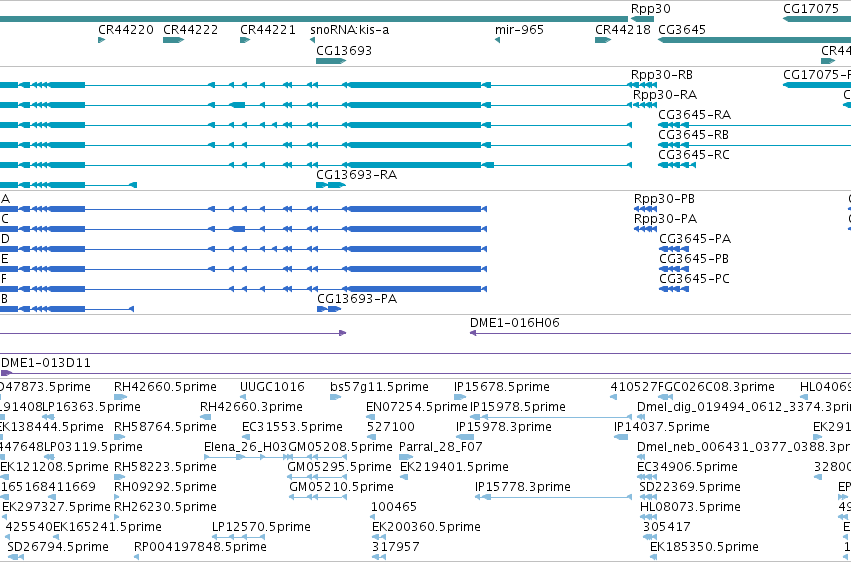Select the RH42660.5prime EST label
Screen dimensions: 851x562
(x=165, y=387)
